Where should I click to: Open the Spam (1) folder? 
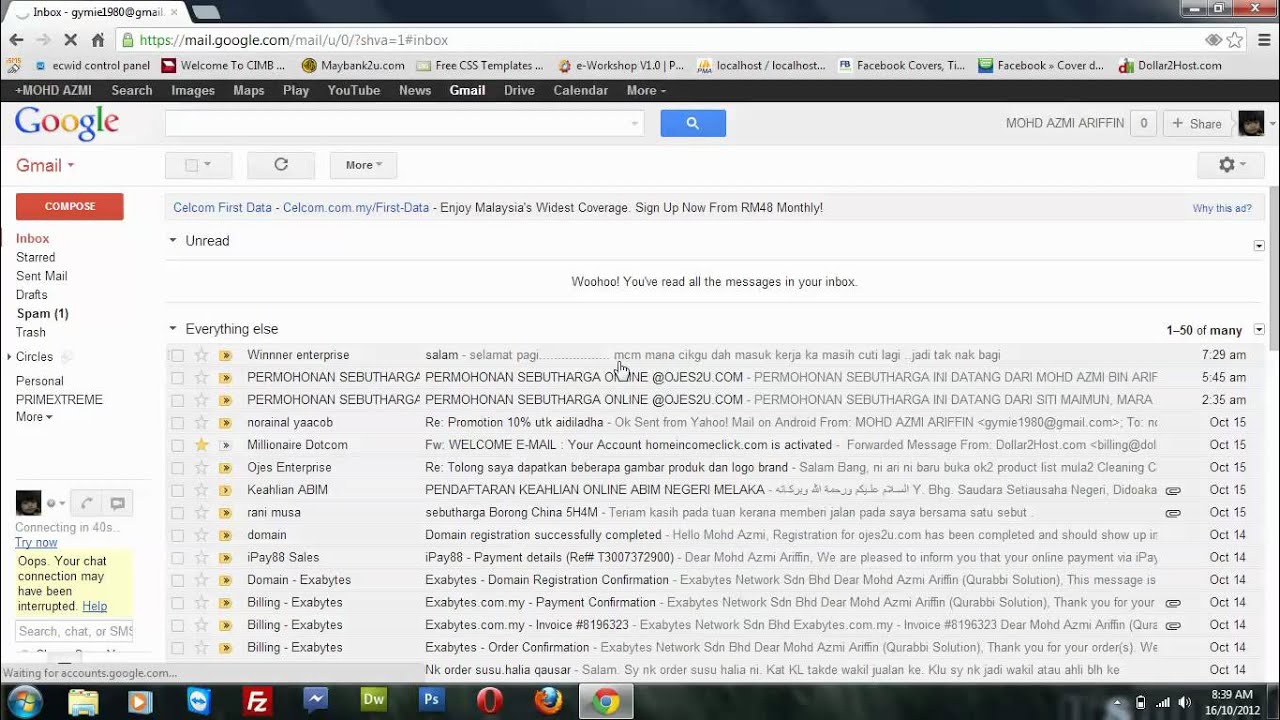click(x=42, y=313)
